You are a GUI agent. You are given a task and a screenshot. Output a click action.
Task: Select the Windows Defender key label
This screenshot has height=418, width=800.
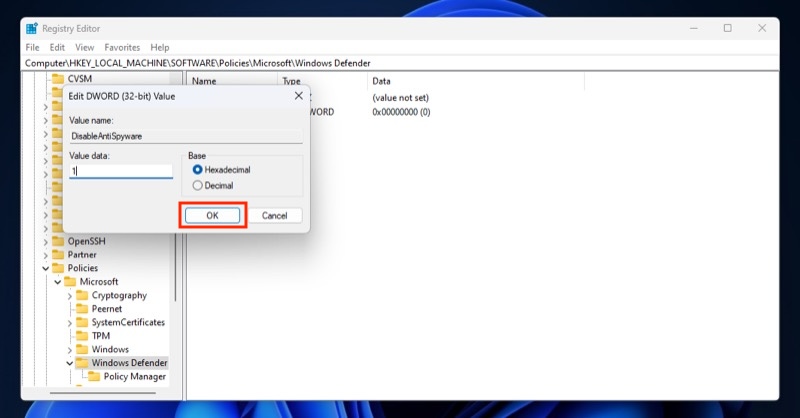130,363
